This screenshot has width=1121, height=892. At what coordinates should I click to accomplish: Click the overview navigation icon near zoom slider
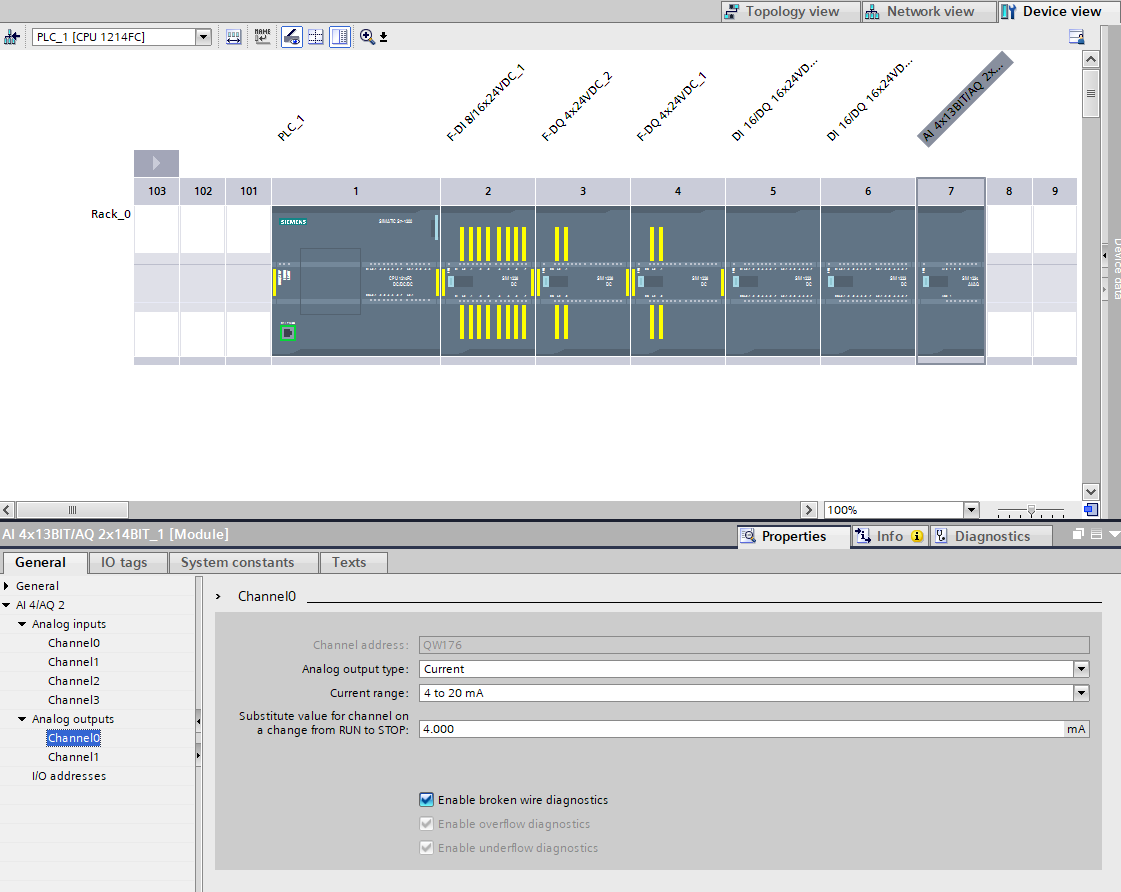pyautogui.click(x=1091, y=510)
